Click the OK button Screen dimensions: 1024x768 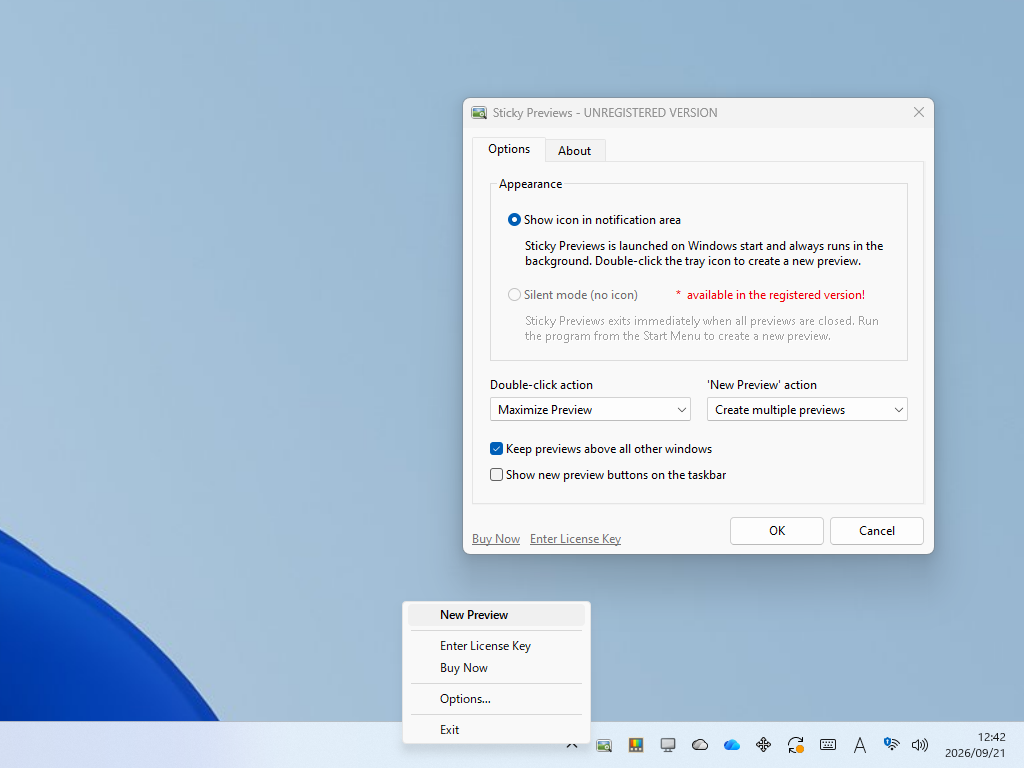point(776,531)
